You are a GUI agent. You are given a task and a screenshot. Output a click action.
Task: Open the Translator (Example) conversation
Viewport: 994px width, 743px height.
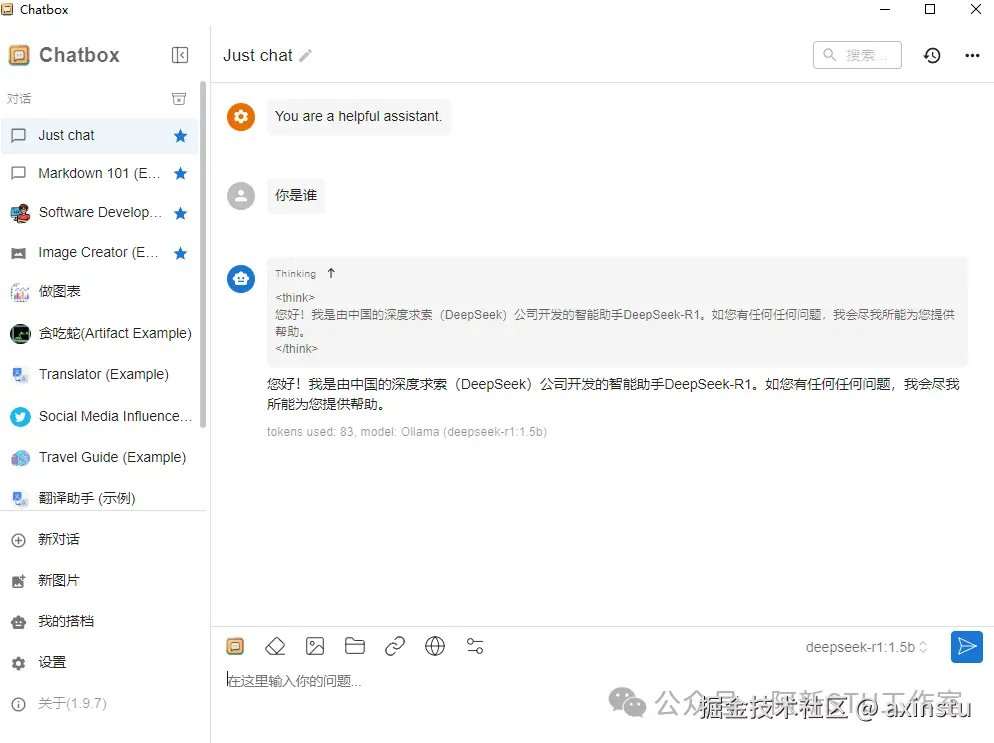click(100, 375)
